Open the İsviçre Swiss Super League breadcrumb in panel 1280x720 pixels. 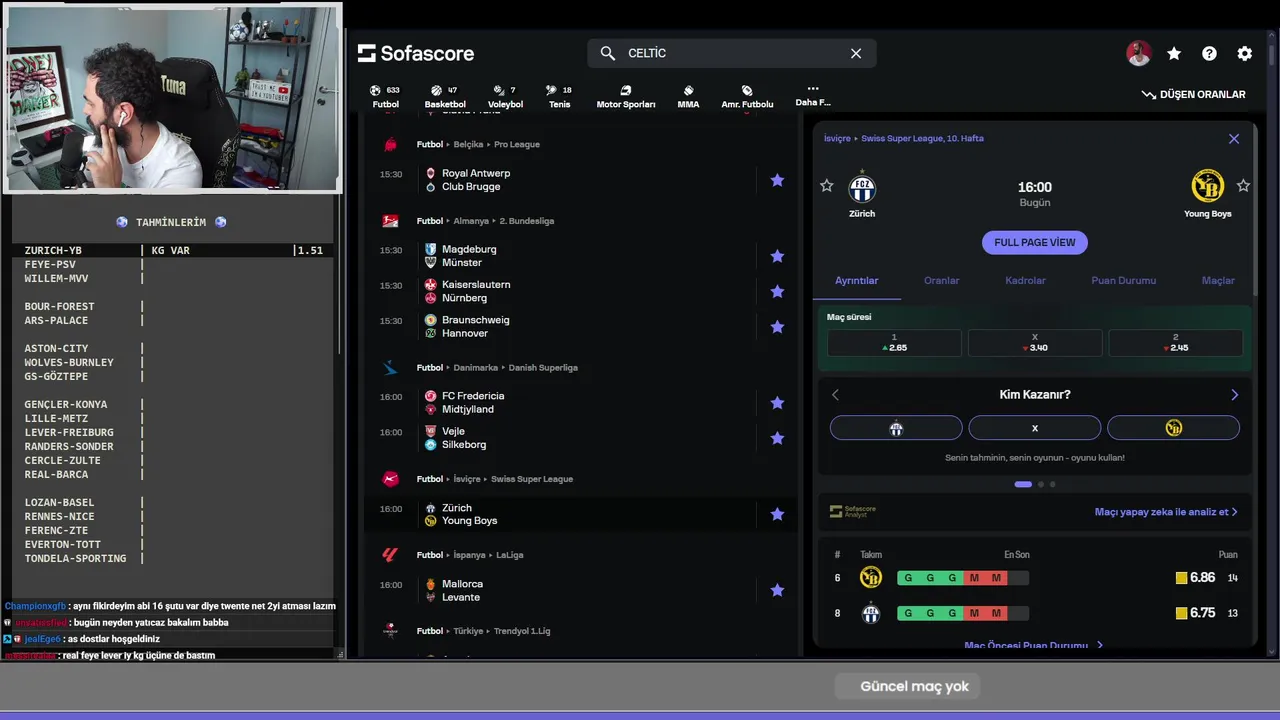click(904, 139)
